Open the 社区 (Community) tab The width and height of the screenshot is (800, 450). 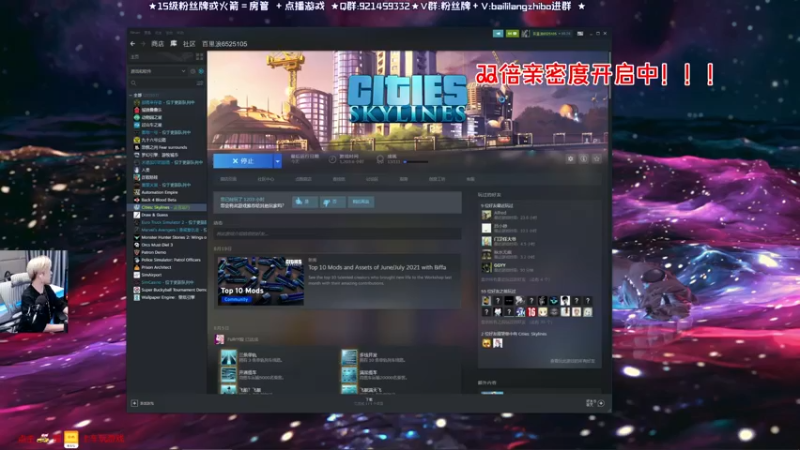pyautogui.click(x=189, y=44)
